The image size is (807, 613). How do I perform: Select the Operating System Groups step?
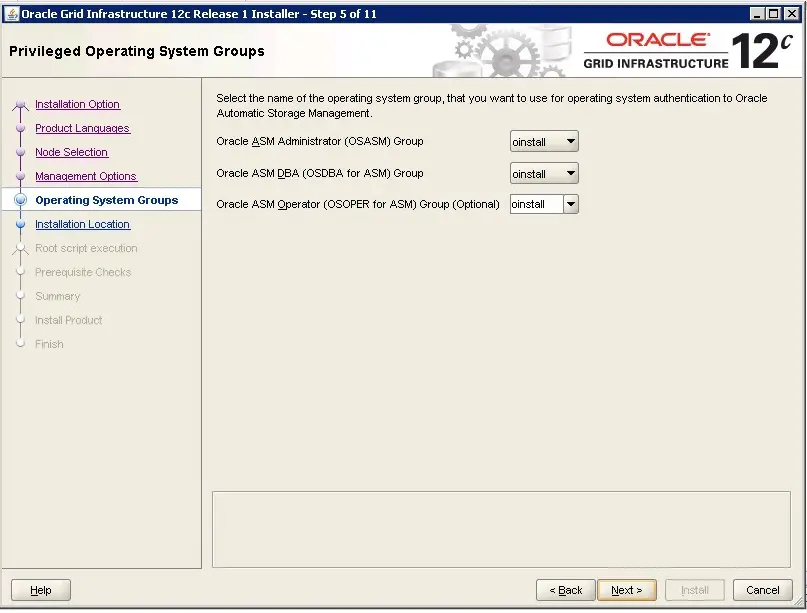pyautogui.click(x=107, y=200)
